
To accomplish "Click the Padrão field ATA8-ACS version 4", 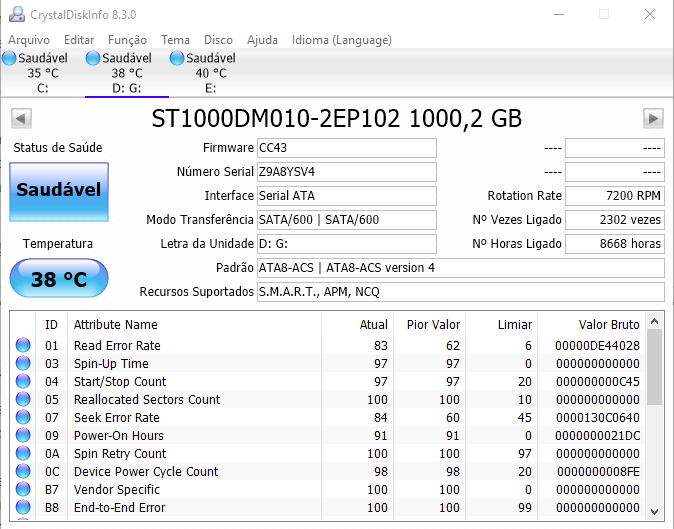I will (461, 268).
